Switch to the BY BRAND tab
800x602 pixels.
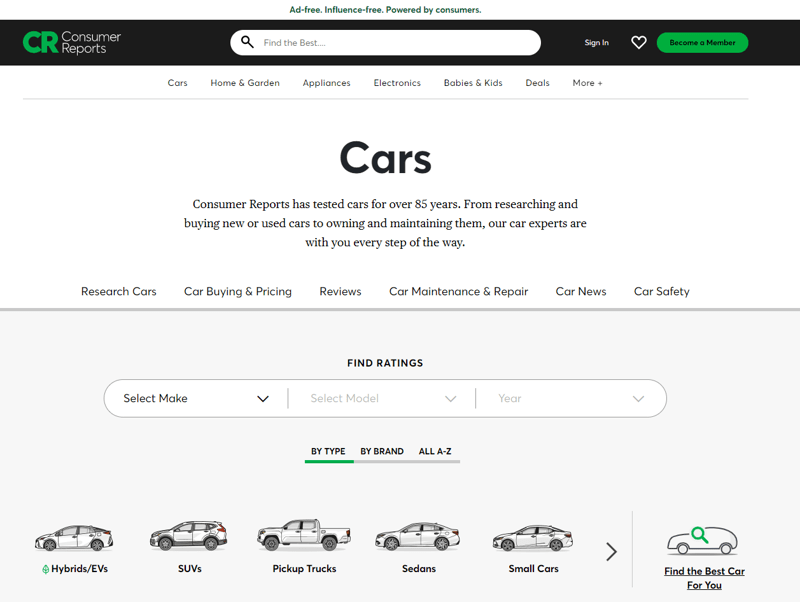pyautogui.click(x=382, y=452)
